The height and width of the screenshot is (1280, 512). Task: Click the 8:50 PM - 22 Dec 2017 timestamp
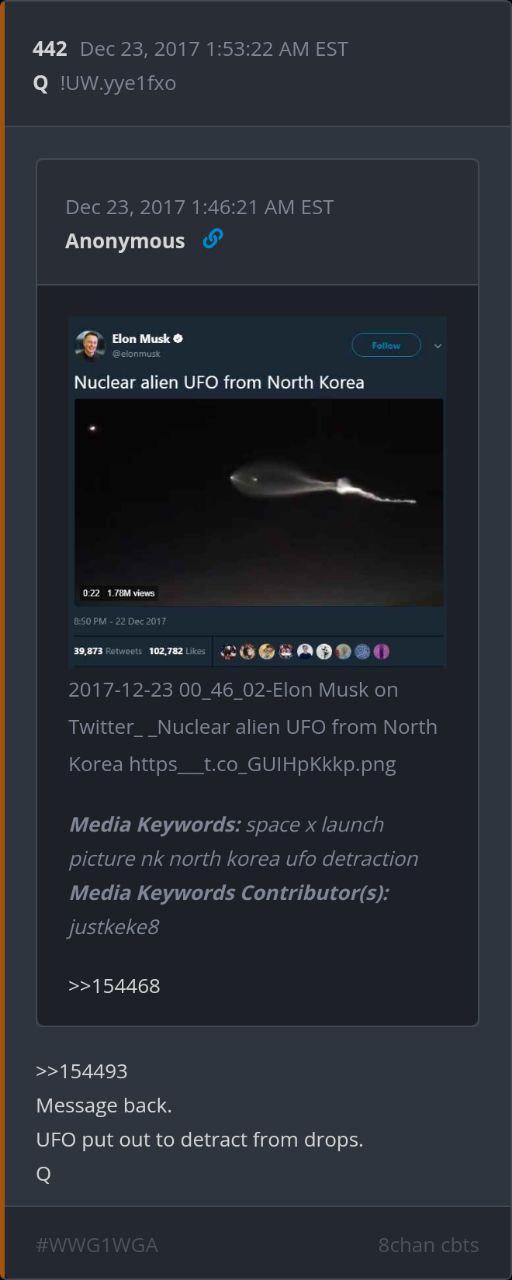coord(120,621)
